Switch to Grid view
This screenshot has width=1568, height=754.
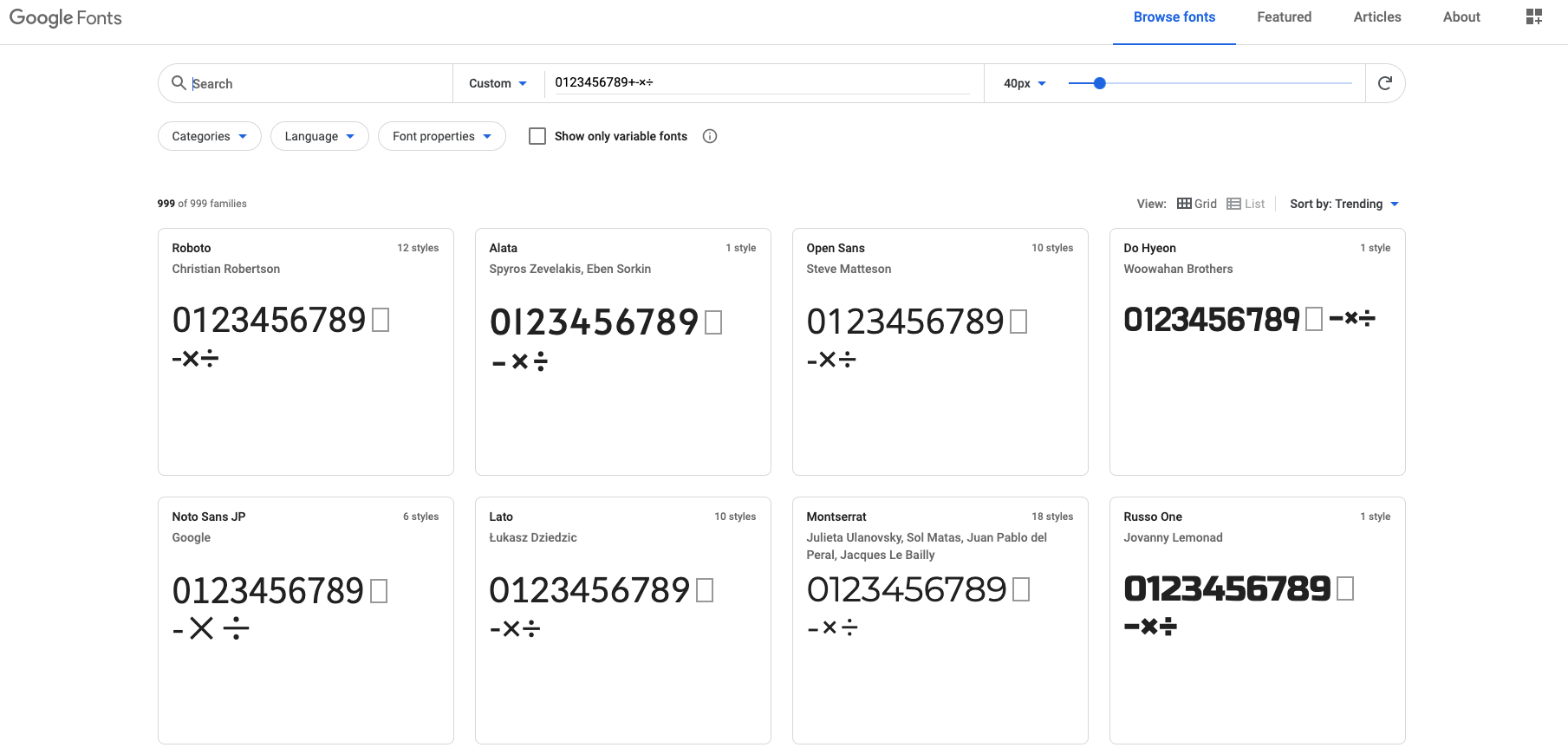click(x=1197, y=204)
